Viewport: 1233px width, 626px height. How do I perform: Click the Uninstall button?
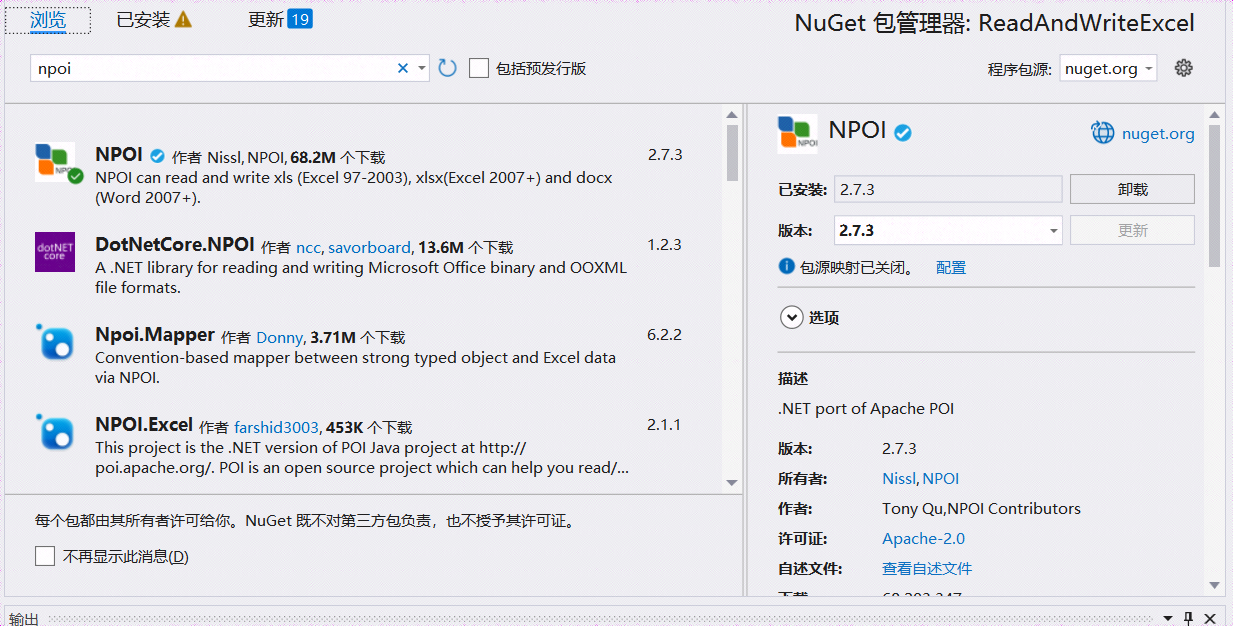1132,189
